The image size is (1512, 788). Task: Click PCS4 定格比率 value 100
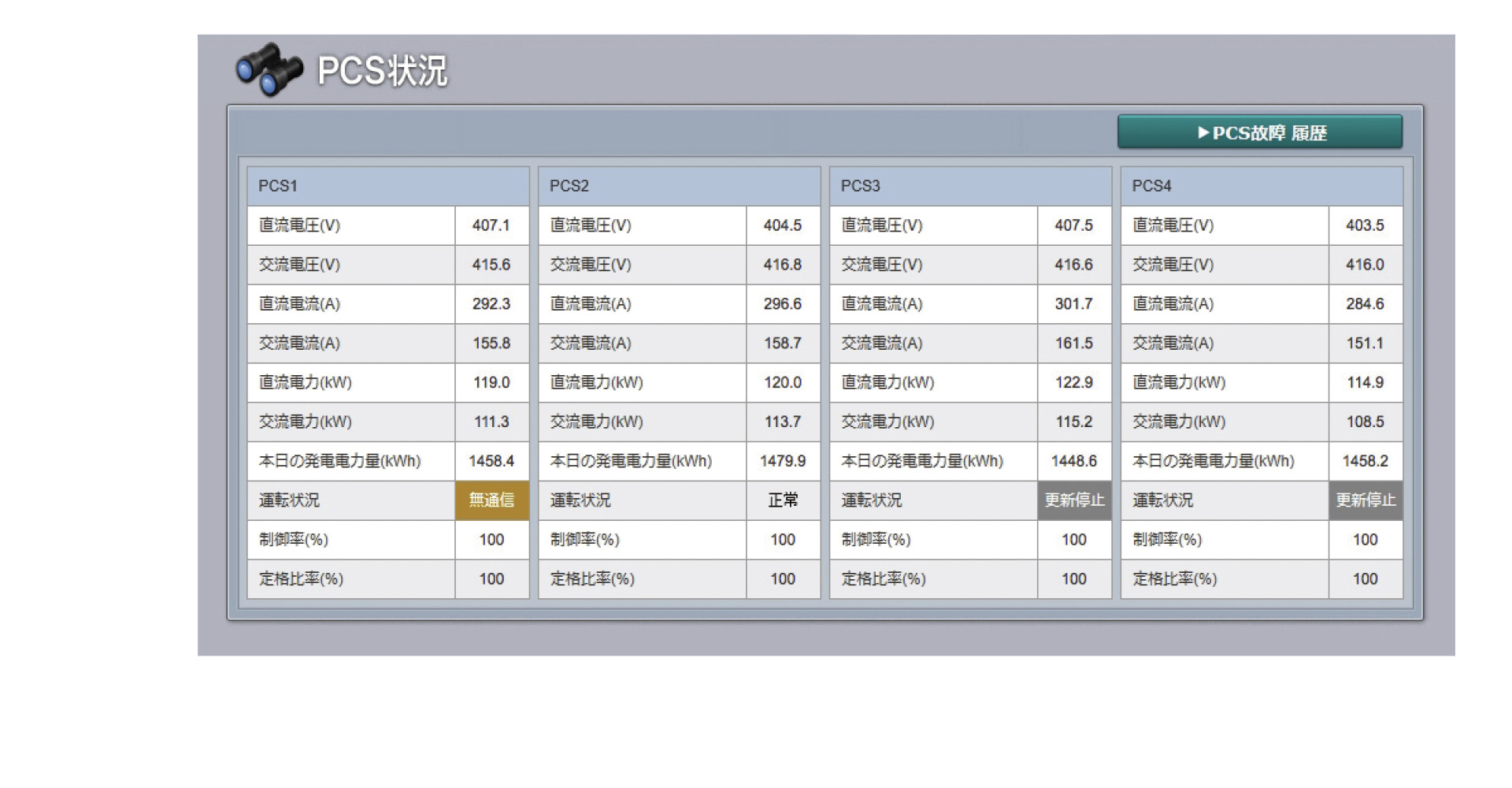click(1366, 579)
